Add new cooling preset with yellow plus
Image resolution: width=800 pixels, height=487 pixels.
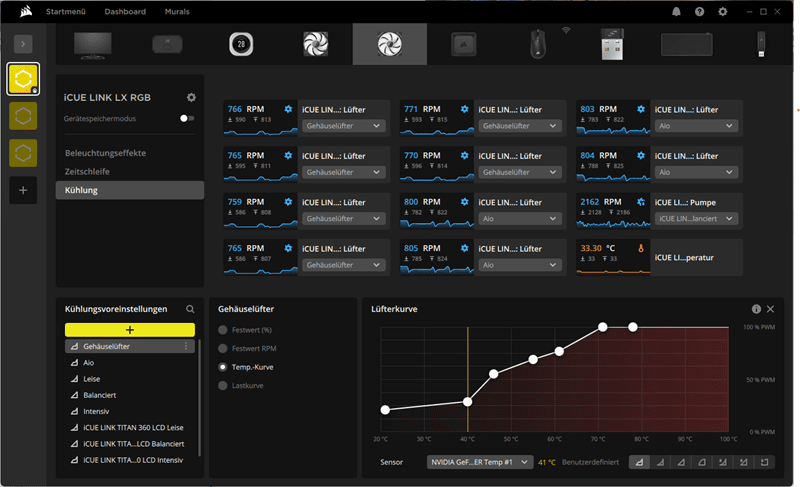pos(130,330)
